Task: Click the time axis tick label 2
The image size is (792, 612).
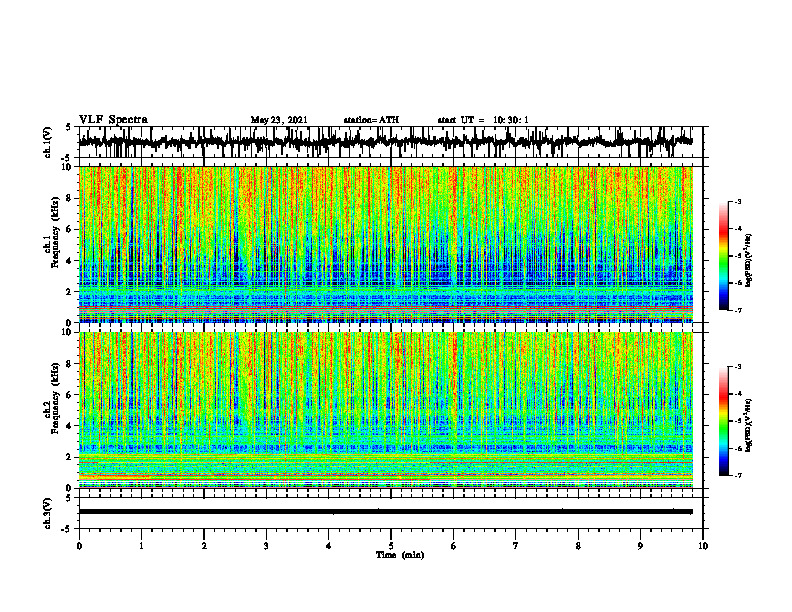Action: [204, 546]
